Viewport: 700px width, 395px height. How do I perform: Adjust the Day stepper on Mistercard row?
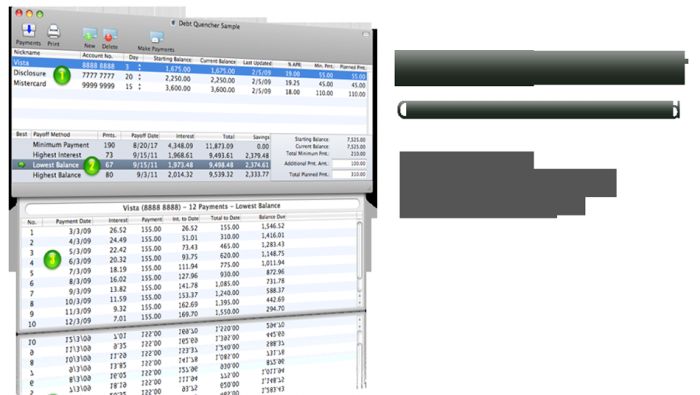coord(139,87)
